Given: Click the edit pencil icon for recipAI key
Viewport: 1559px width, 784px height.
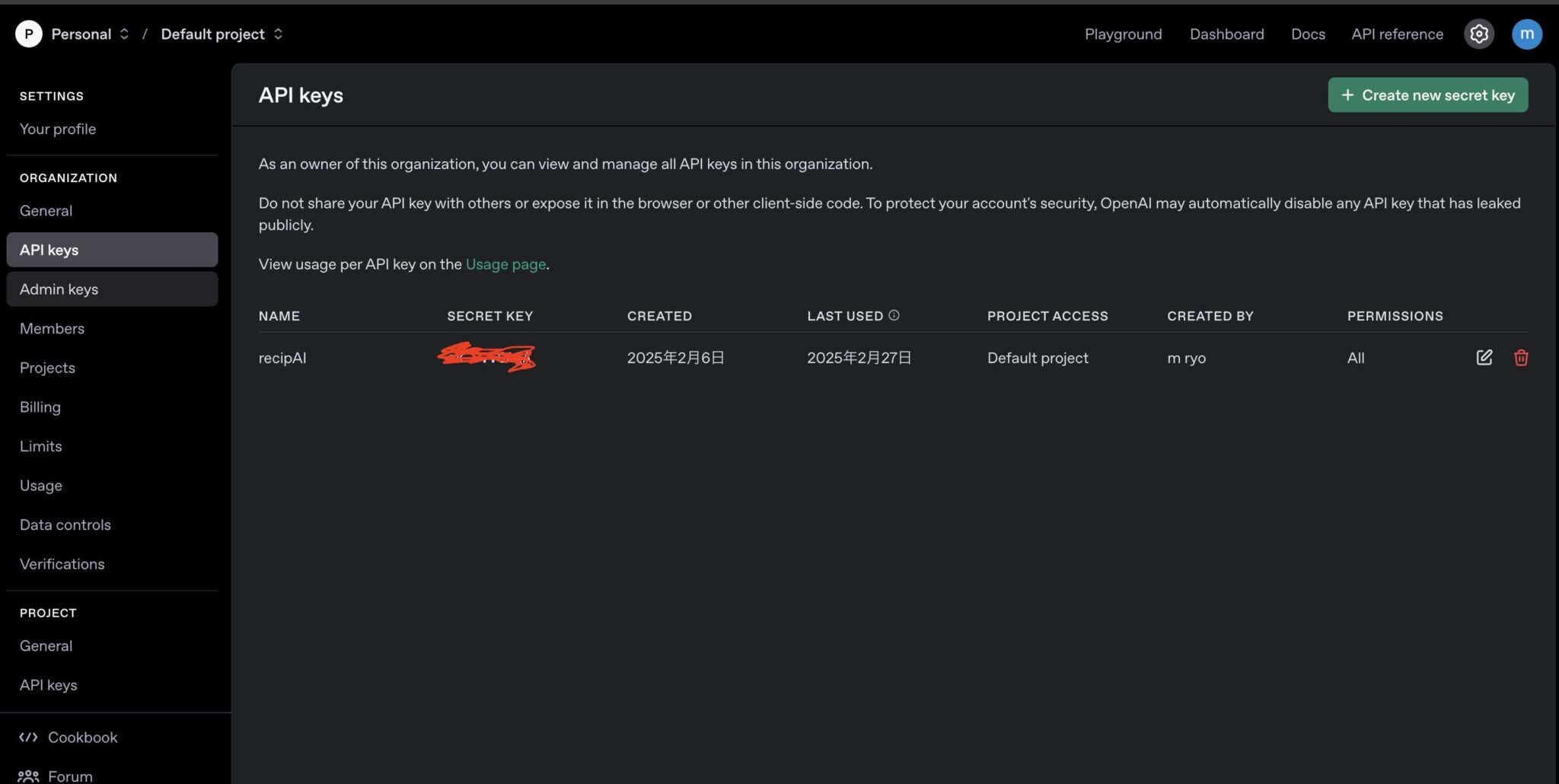Looking at the screenshot, I should click(x=1483, y=357).
